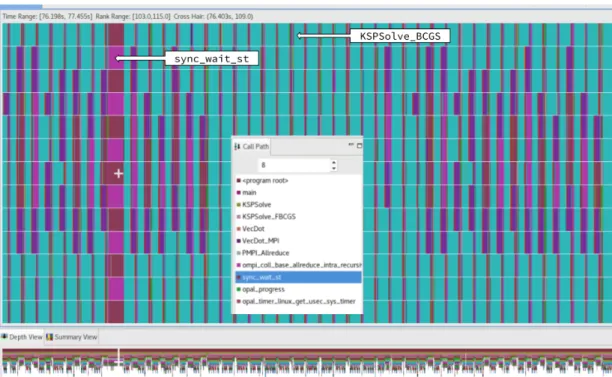Click the Time Range status text
The height and width of the screenshot is (377, 612).
click(x=47, y=16)
